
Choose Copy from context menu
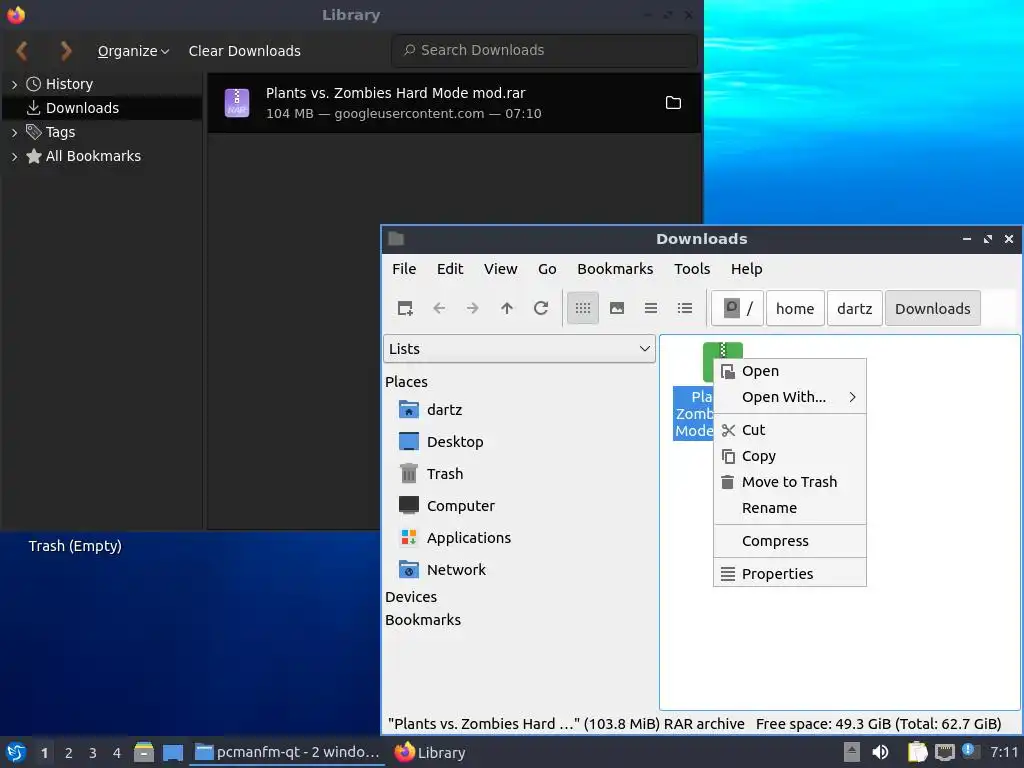pyautogui.click(x=790, y=456)
